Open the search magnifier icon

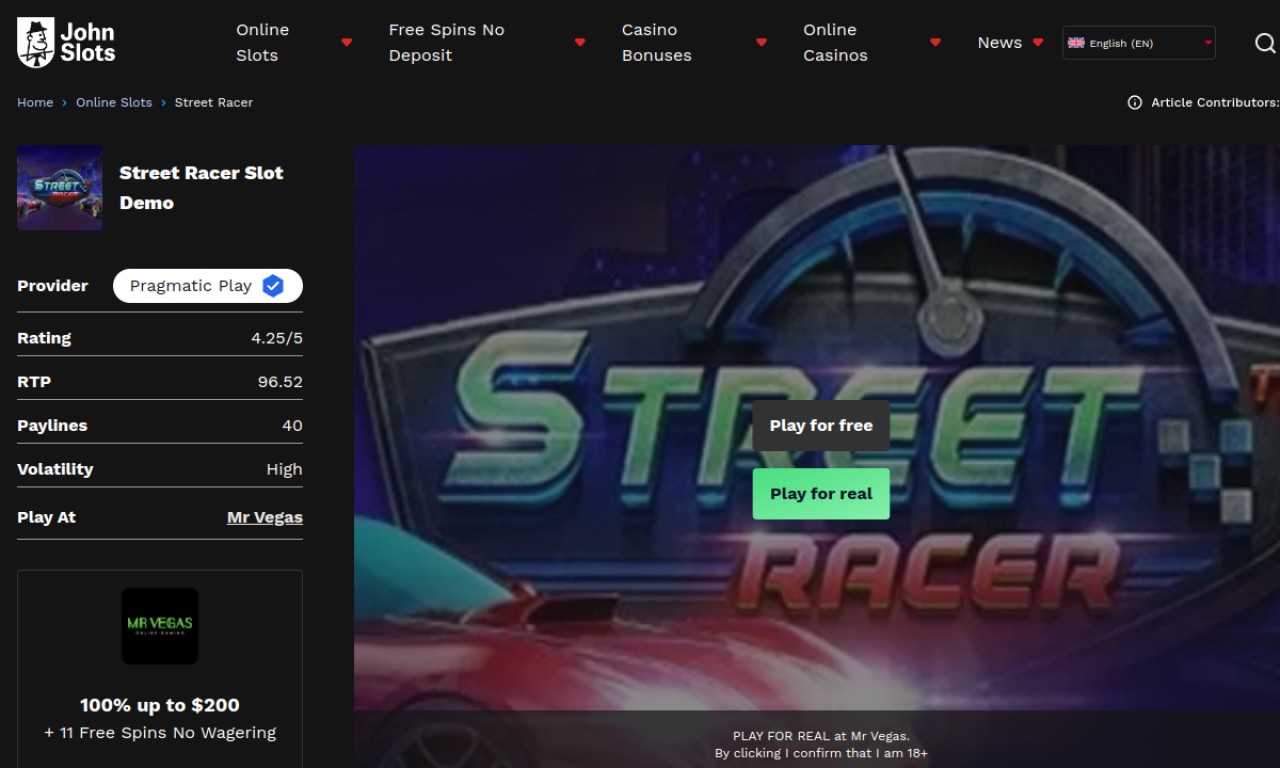click(1265, 43)
